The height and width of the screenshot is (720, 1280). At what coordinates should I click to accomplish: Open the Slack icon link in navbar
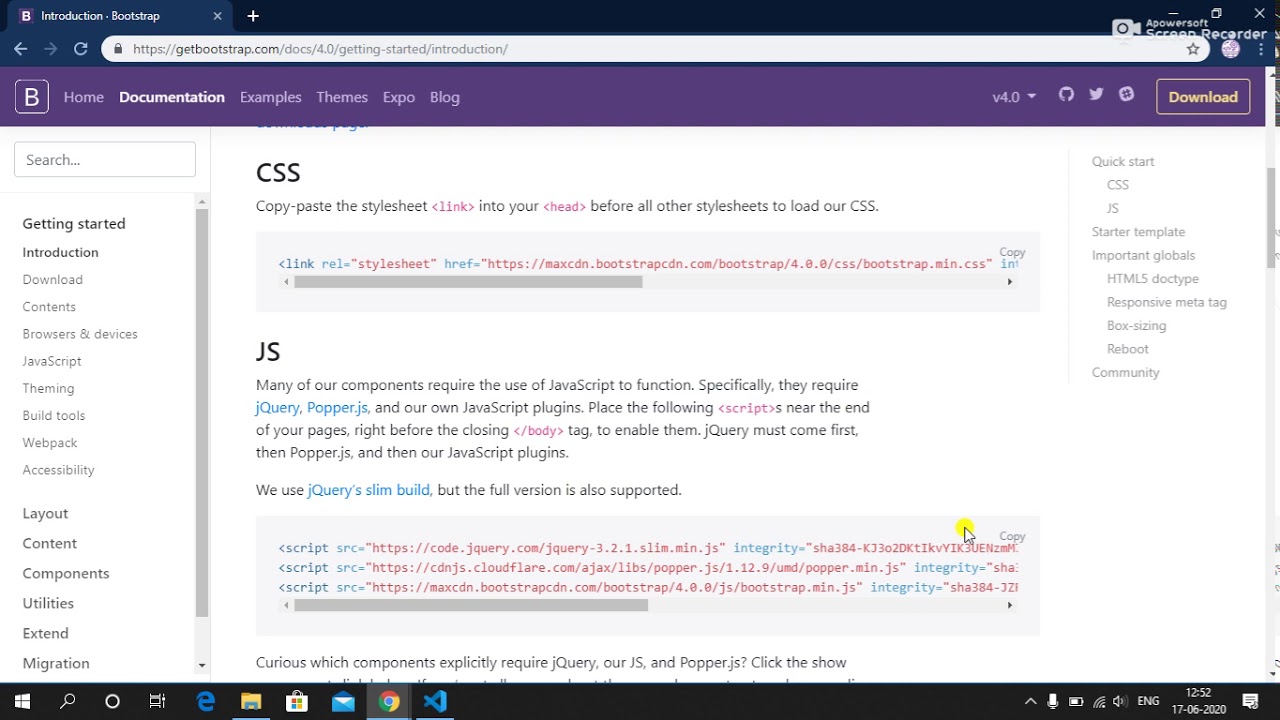click(x=1126, y=94)
